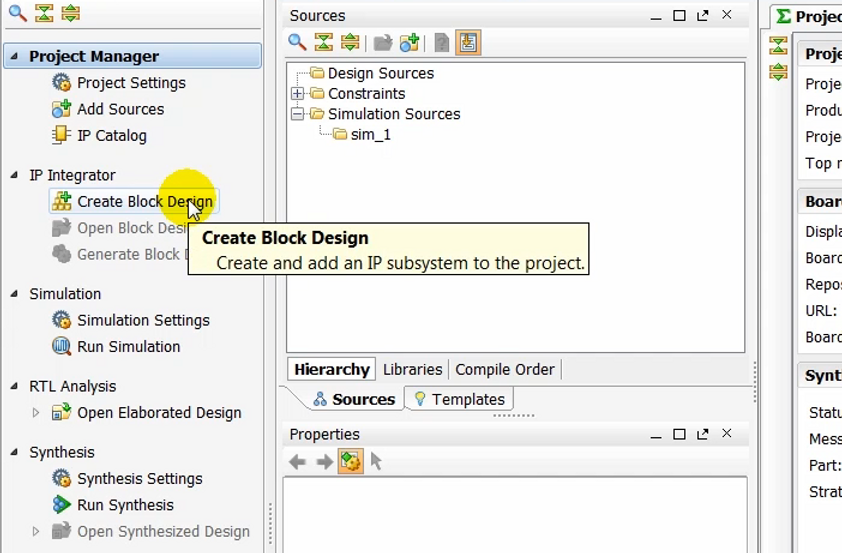The image size is (842, 553).
Task: Expand the Constraints folder node
Action: (297, 93)
